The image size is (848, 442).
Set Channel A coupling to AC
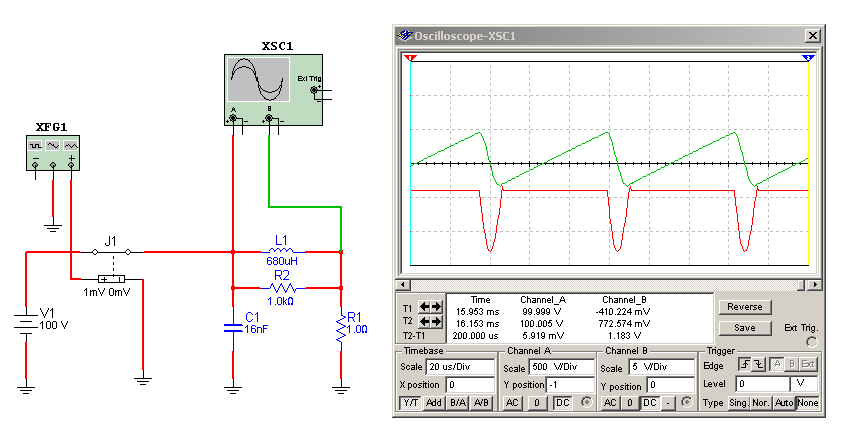click(512, 402)
